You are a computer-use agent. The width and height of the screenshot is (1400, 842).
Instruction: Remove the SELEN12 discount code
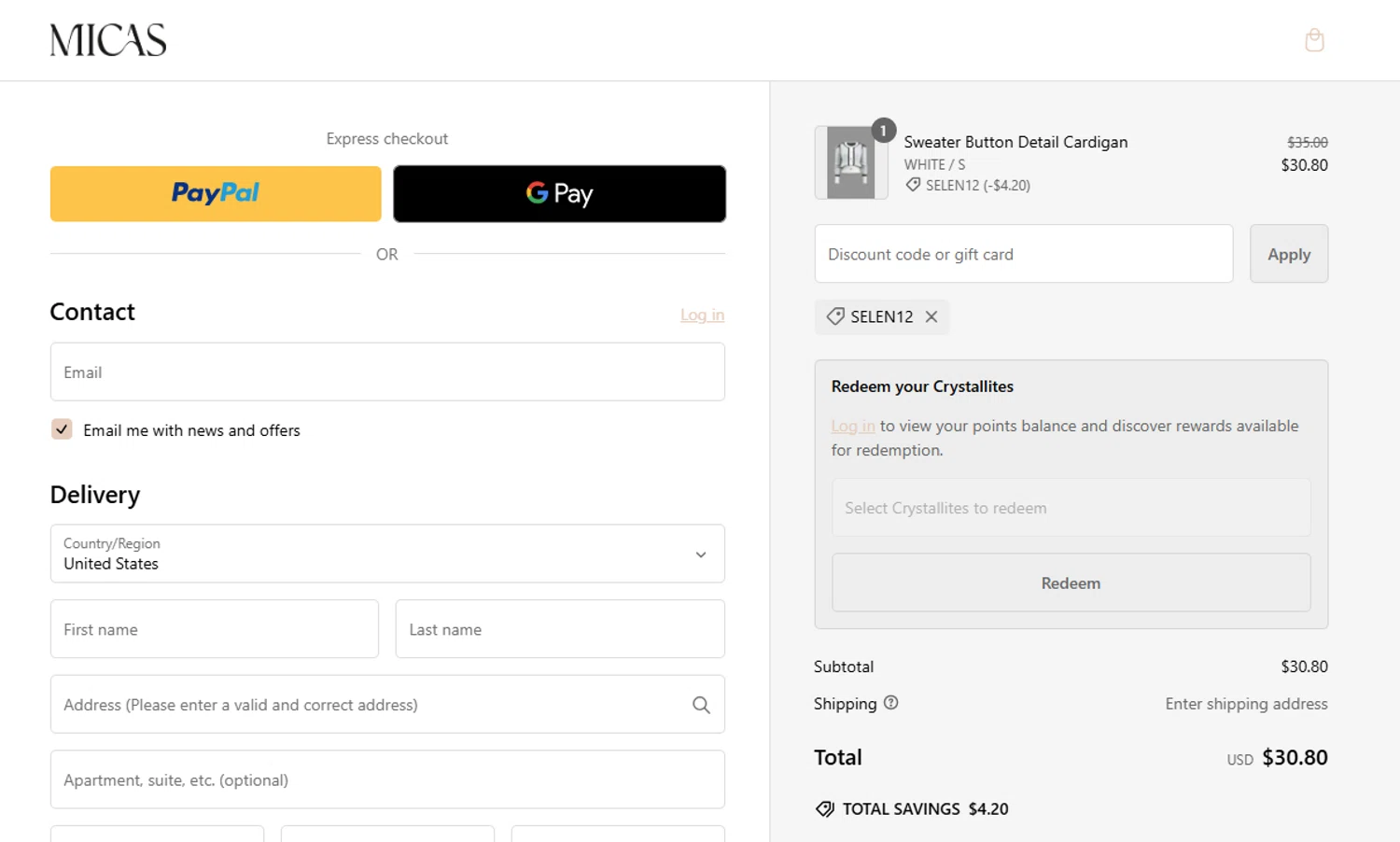[x=931, y=317]
